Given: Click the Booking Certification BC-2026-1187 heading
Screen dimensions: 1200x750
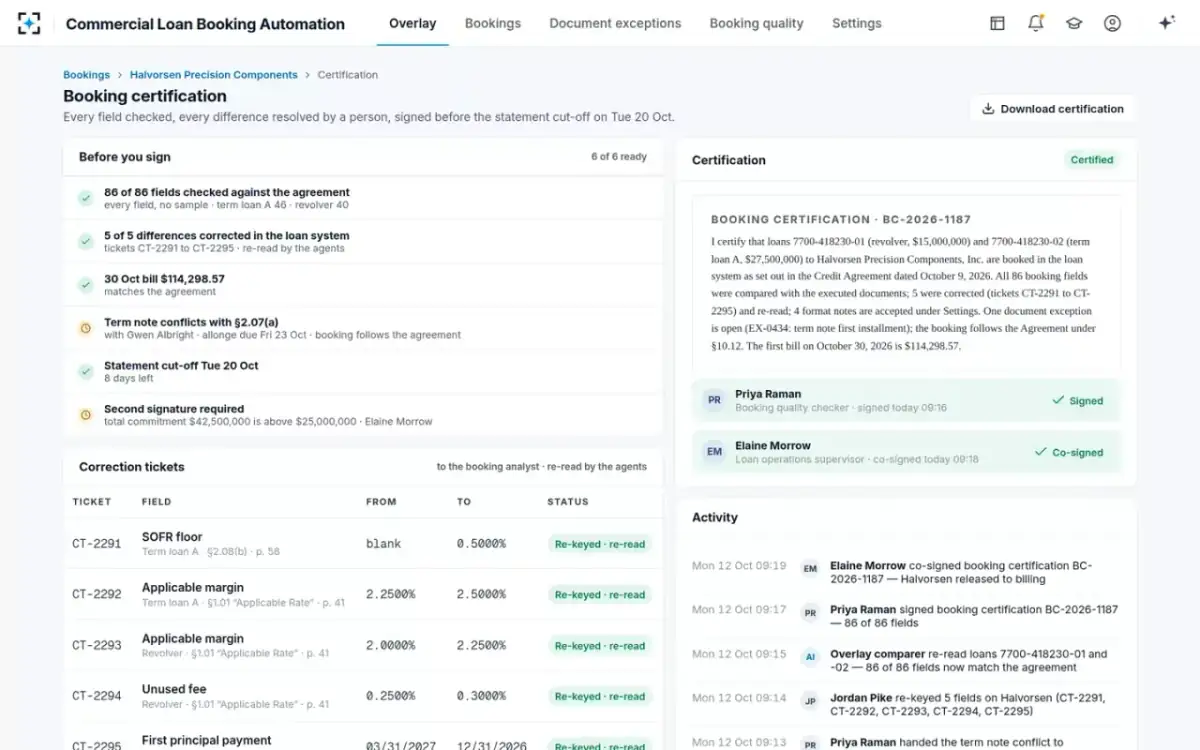Looking at the screenshot, I should click(841, 219).
